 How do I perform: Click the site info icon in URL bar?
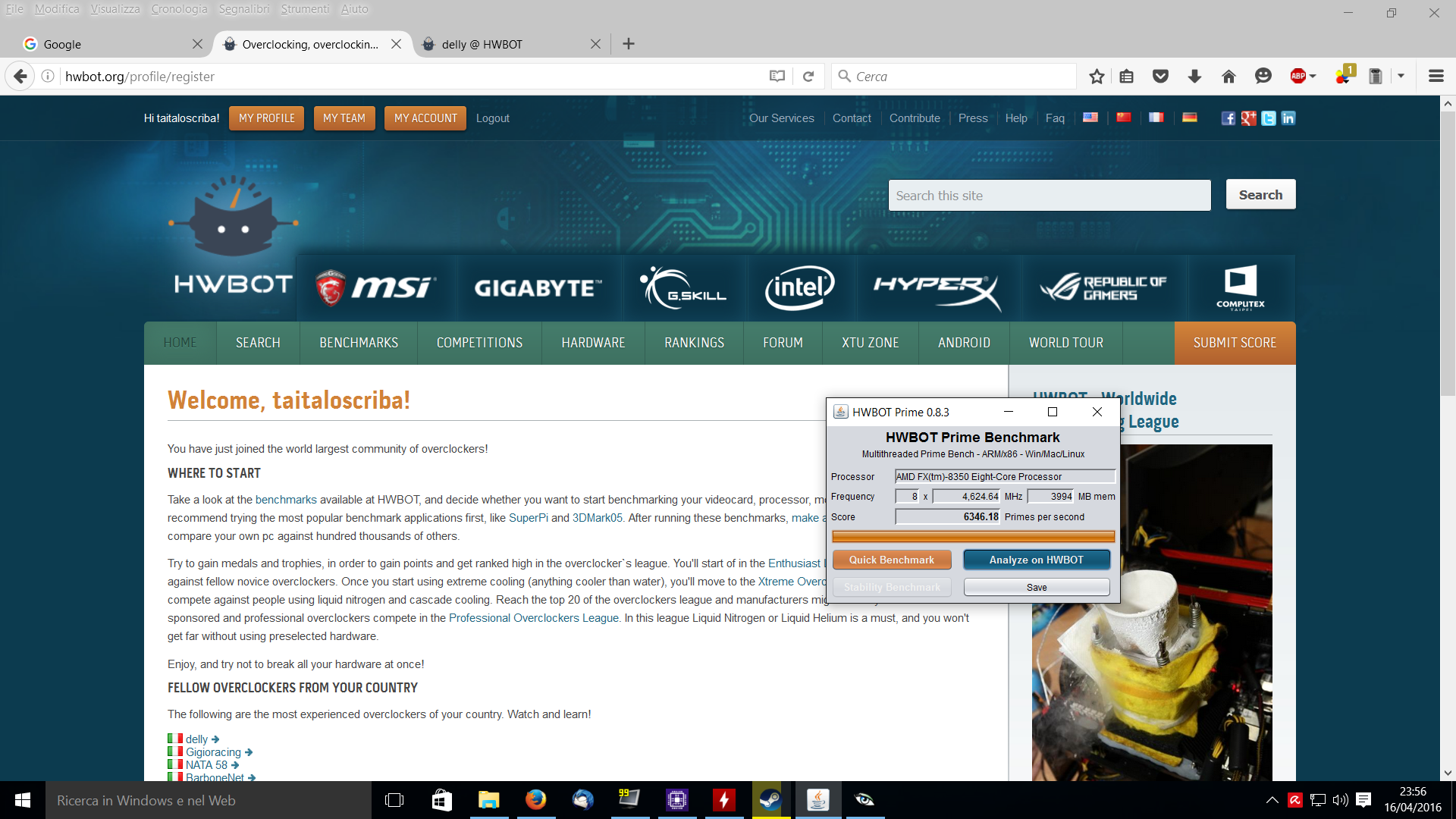48,76
